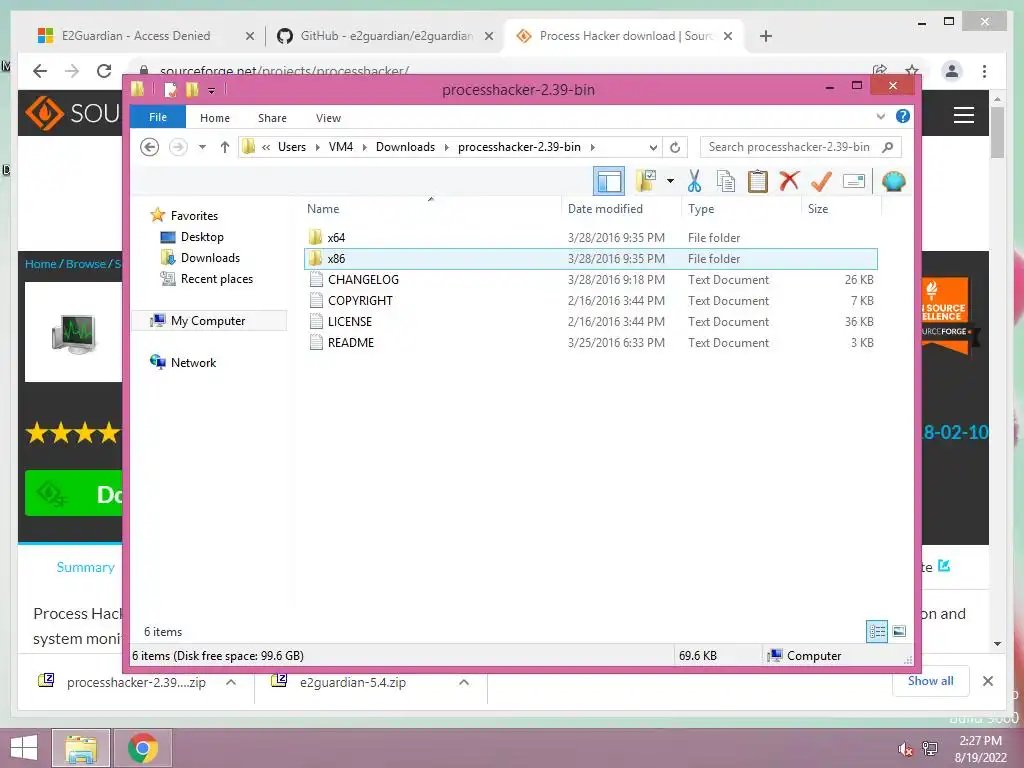Select Recent places in navigation pane
This screenshot has width=1024, height=768.
point(216,279)
